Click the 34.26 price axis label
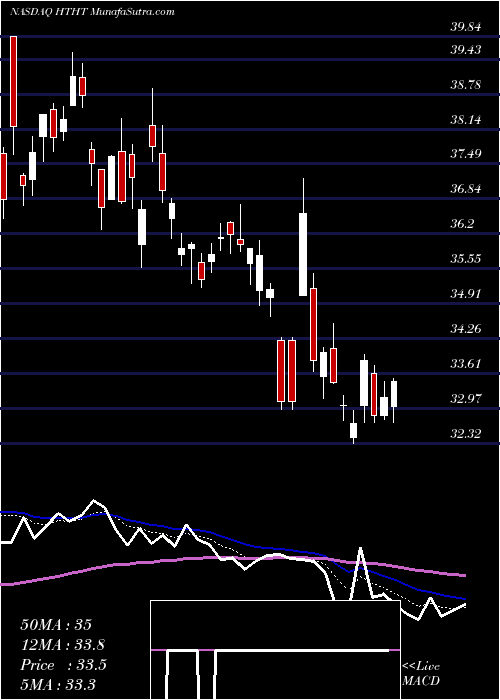This screenshot has height=700, width=500. click(466, 329)
